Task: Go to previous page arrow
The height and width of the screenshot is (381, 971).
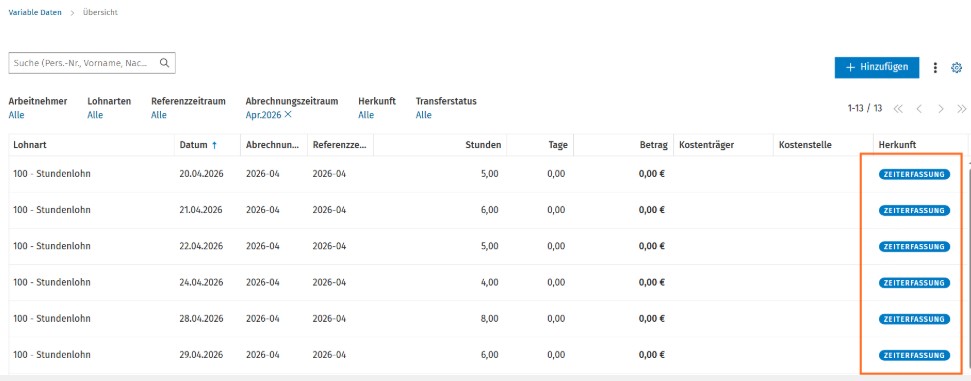Action: click(919, 108)
